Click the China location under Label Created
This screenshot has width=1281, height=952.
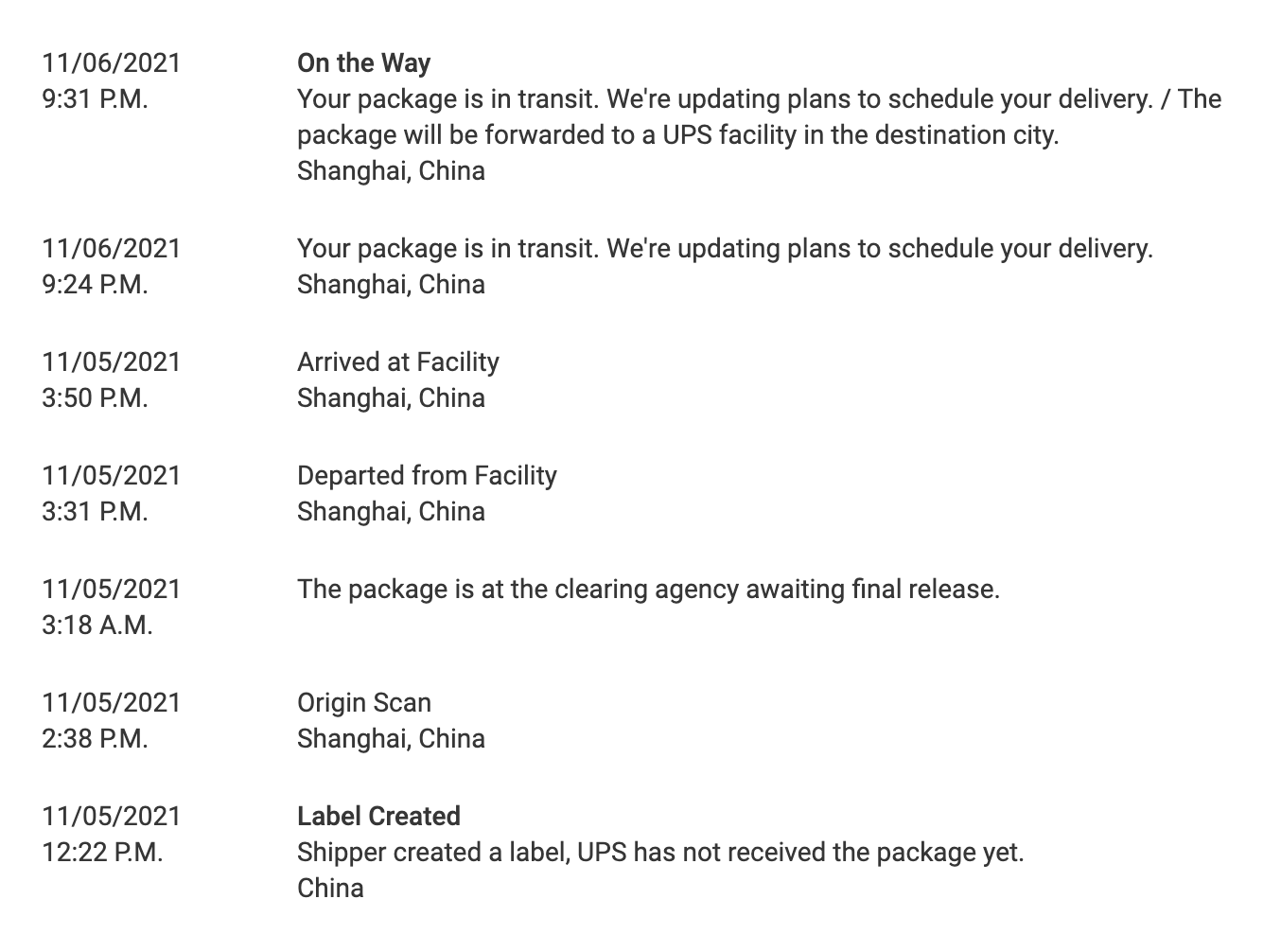pyautogui.click(x=330, y=889)
